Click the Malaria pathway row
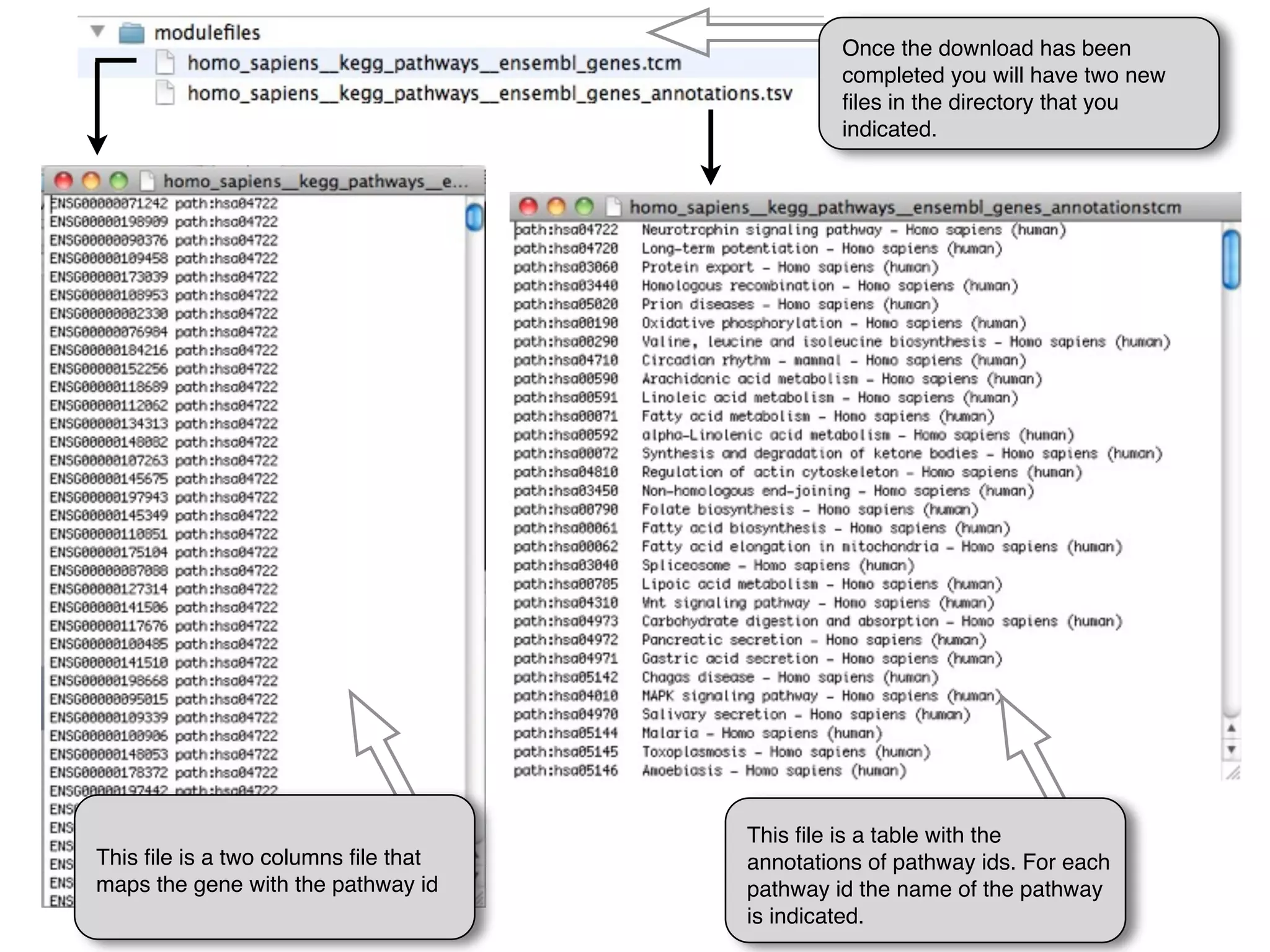This screenshot has width=1270, height=952. [698, 733]
